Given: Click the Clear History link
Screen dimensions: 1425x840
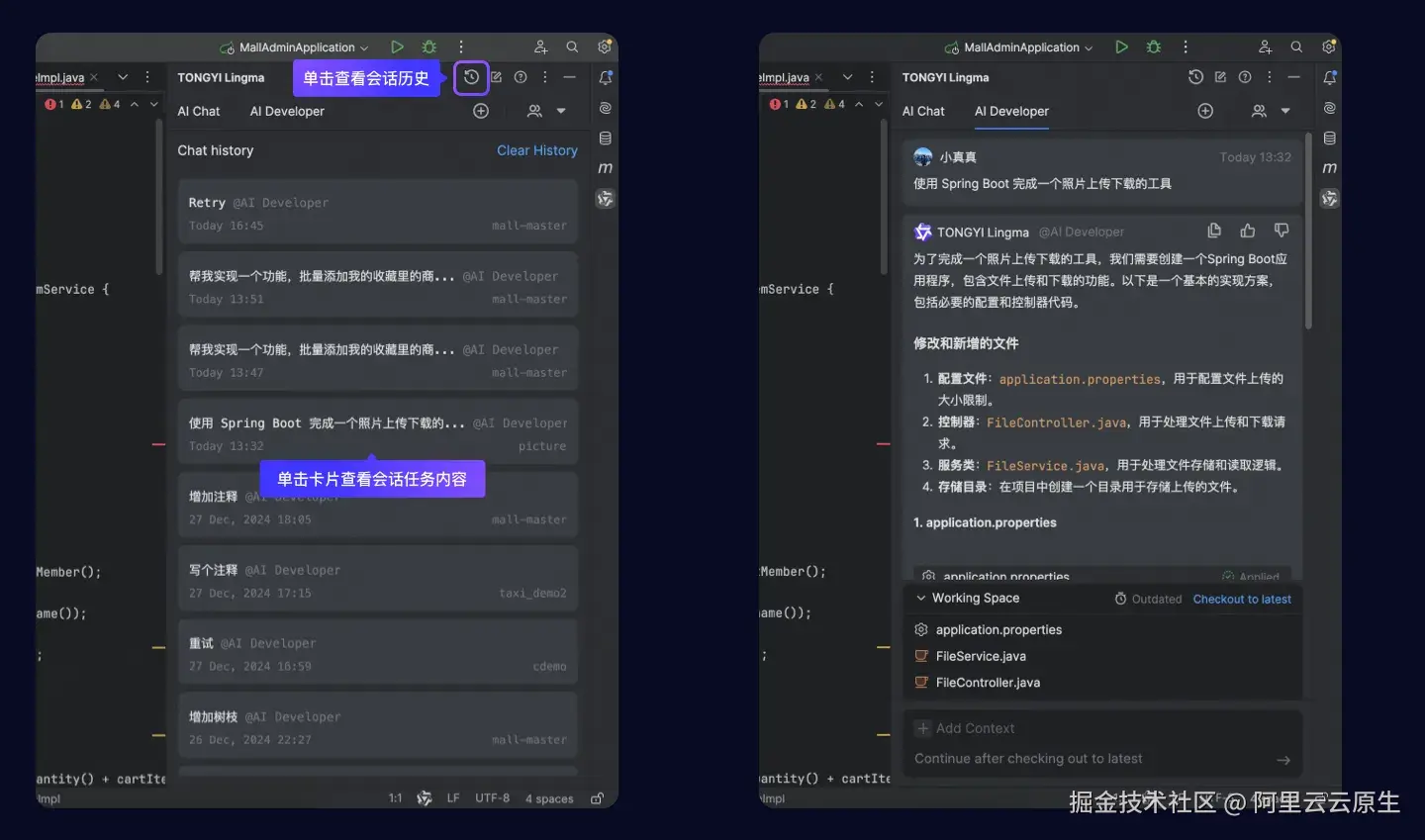Looking at the screenshot, I should click(537, 150).
